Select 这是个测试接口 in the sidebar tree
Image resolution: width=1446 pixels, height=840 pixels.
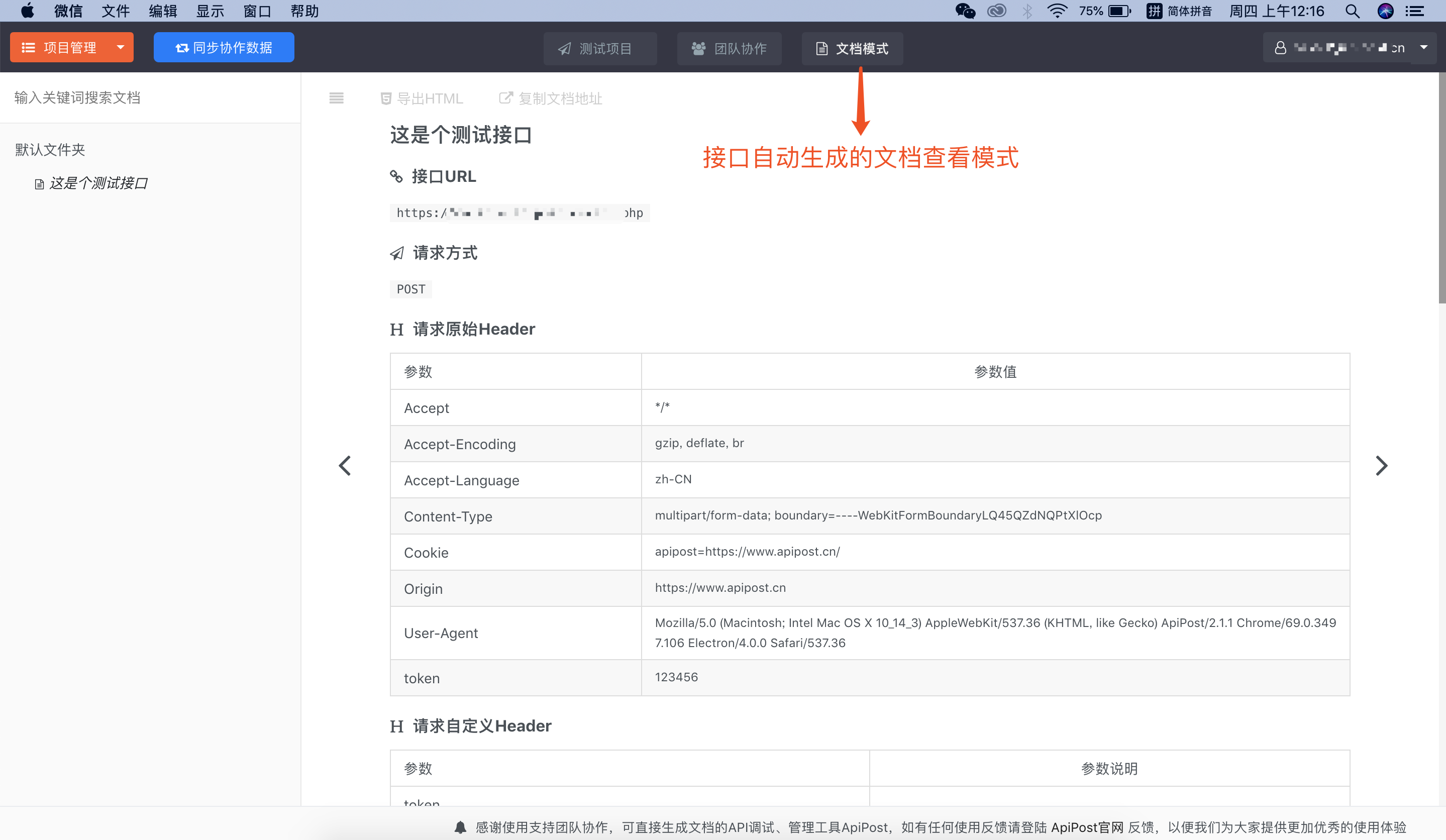98,183
